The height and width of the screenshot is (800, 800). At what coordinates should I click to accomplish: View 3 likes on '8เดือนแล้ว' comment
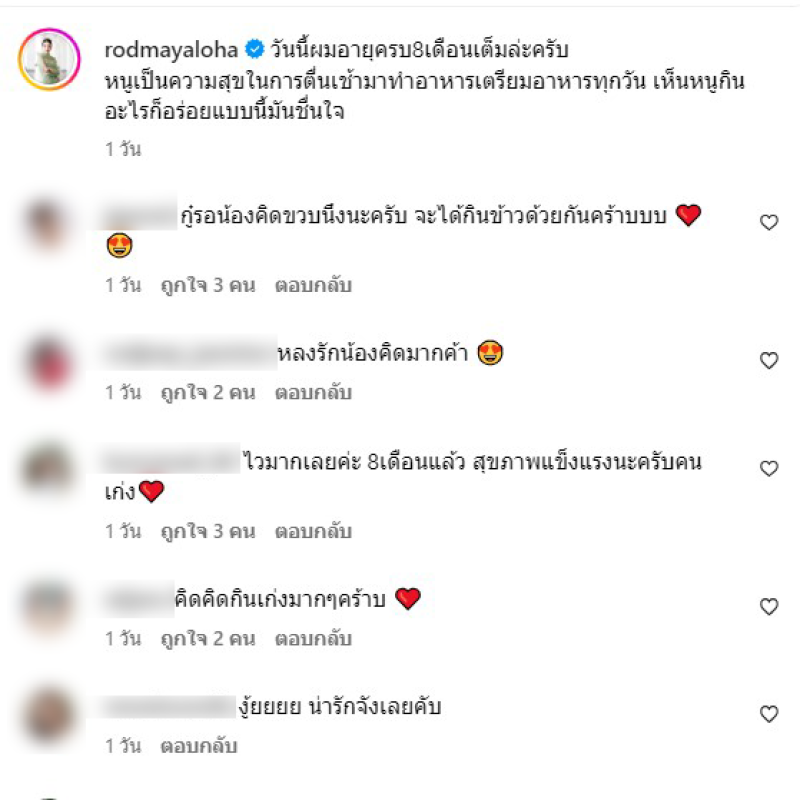tap(208, 532)
